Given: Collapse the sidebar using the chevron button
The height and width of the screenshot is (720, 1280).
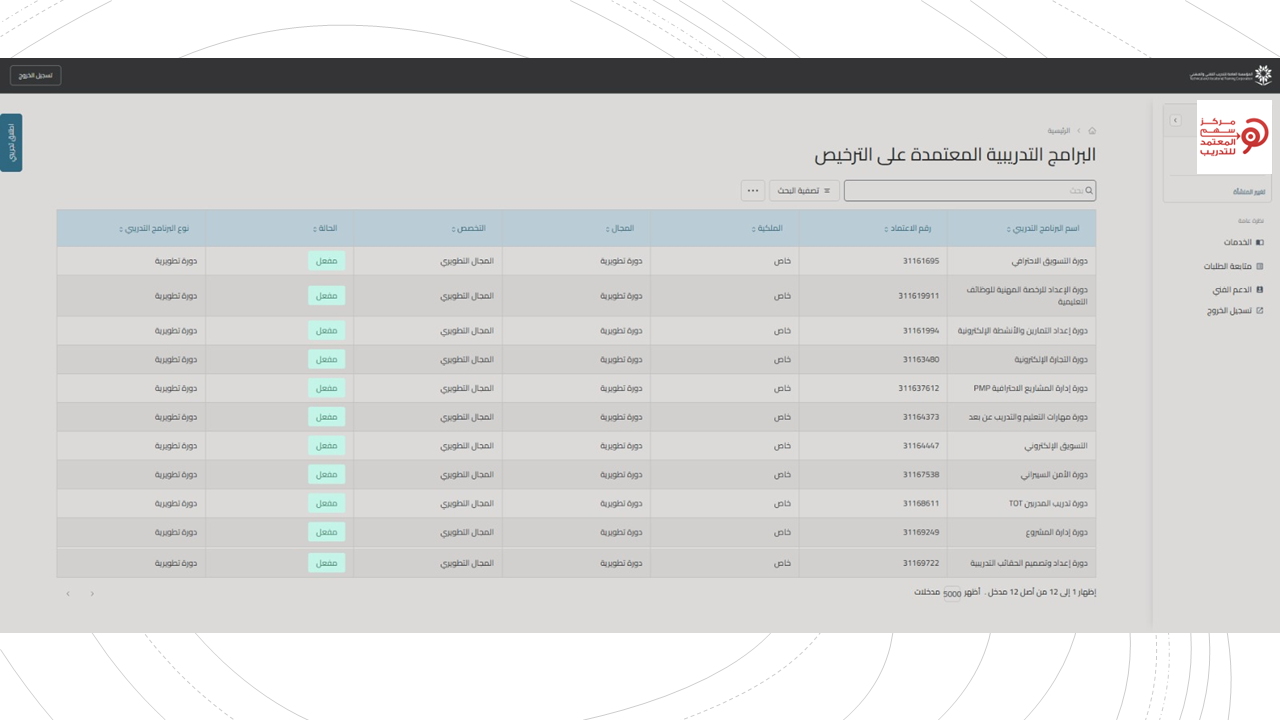Looking at the screenshot, I should 1175,121.
